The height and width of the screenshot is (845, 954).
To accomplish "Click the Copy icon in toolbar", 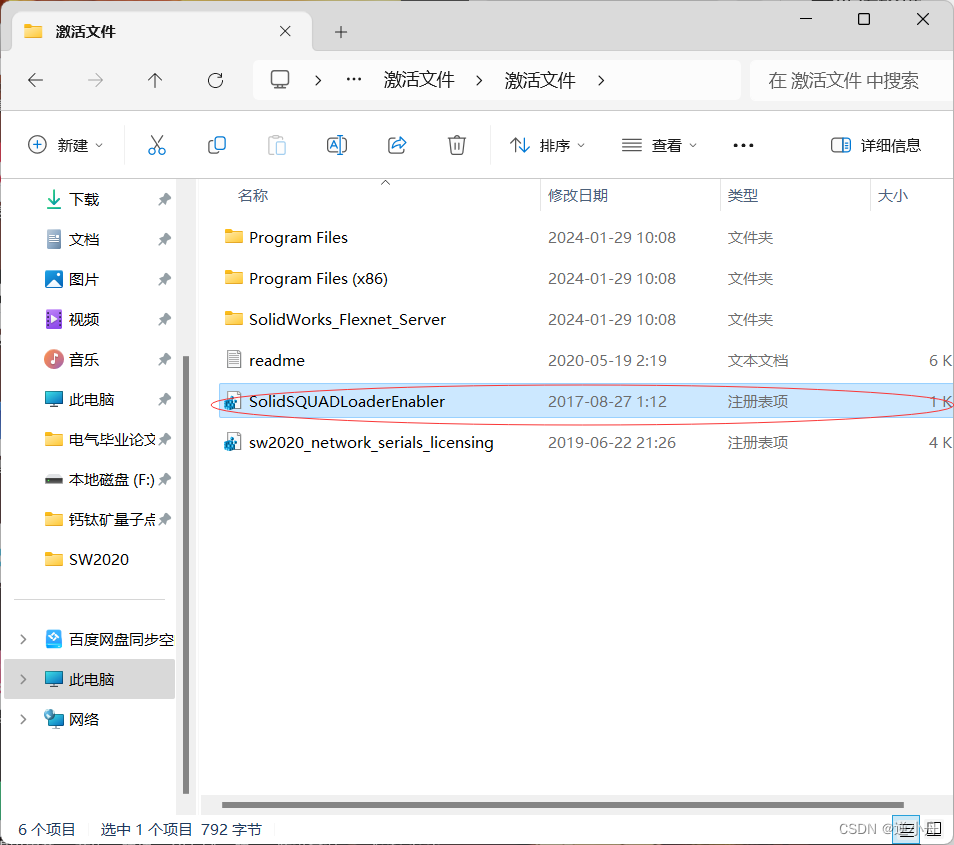I will pos(217,145).
